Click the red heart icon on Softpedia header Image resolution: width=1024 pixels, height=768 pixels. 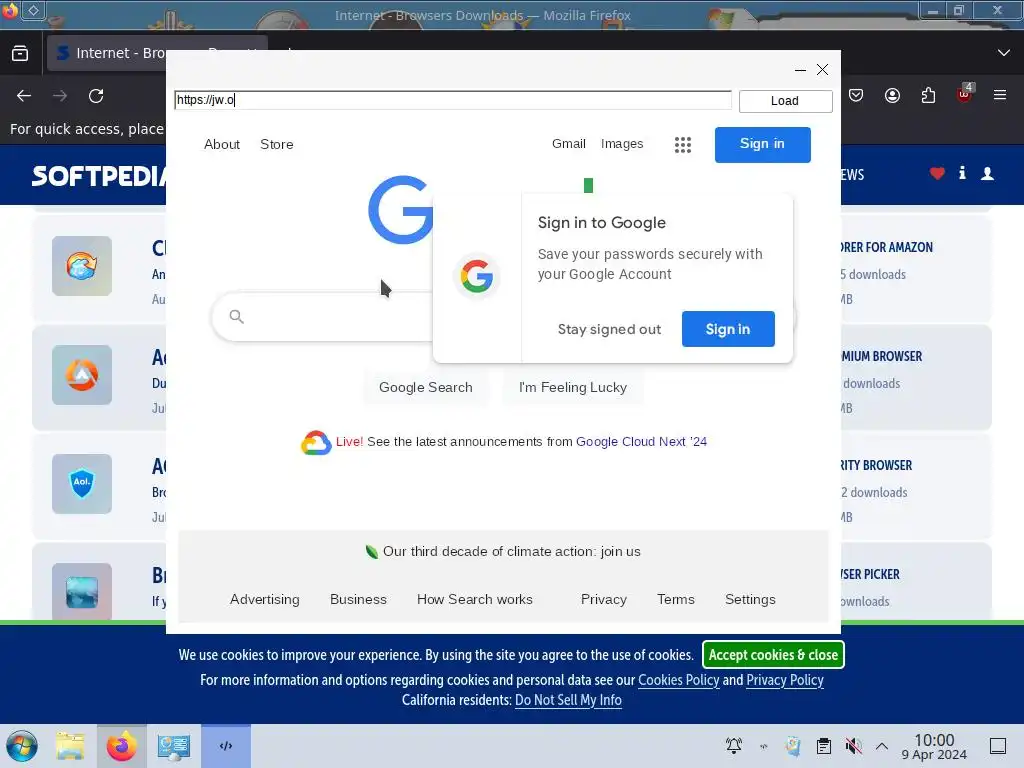937,174
